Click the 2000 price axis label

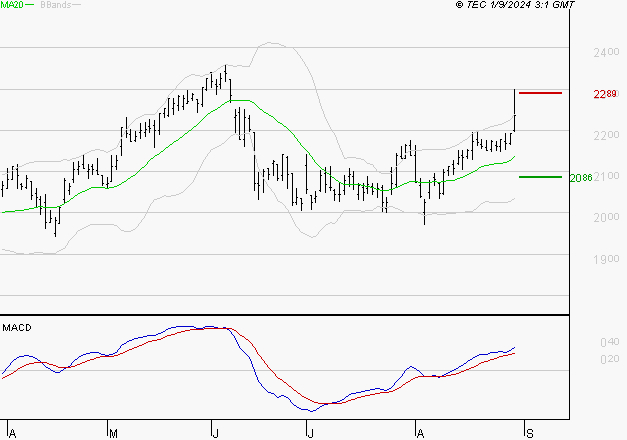point(606,217)
